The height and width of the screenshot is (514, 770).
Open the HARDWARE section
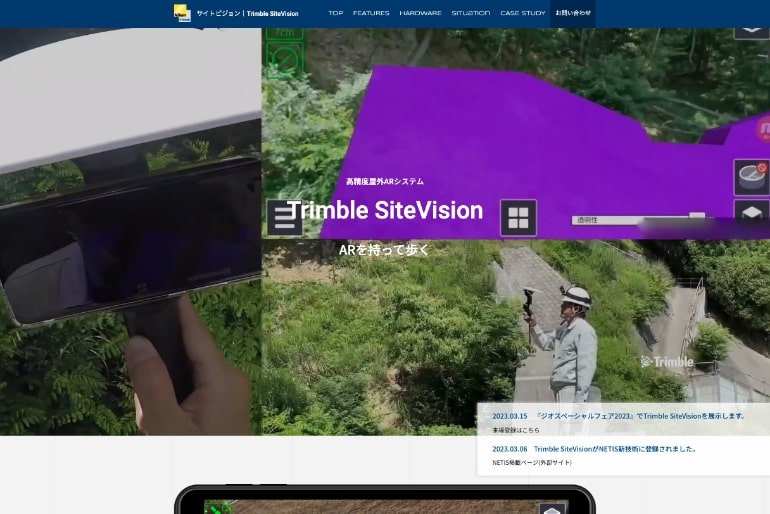420,13
